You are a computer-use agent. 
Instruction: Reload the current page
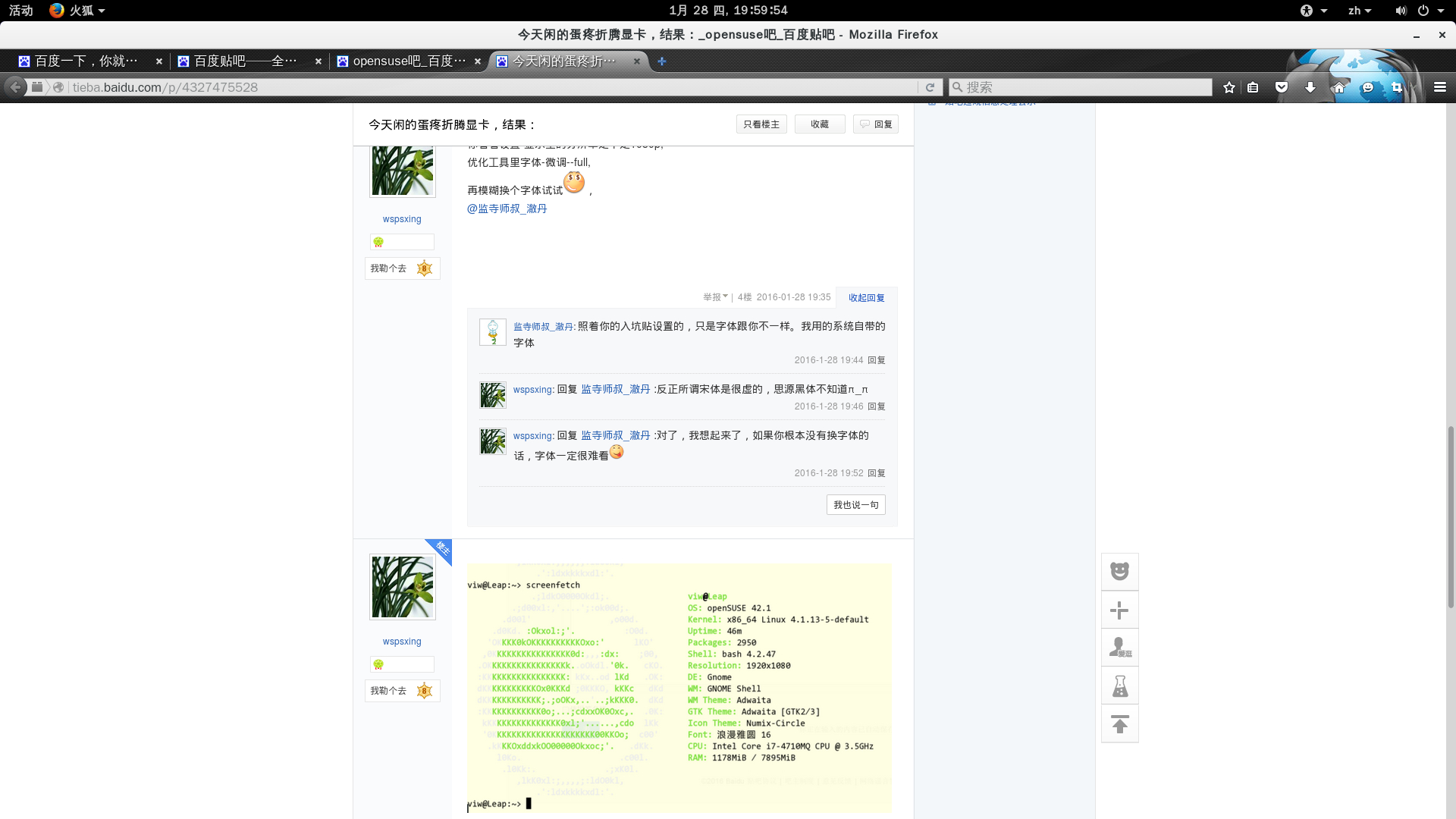[x=930, y=87]
